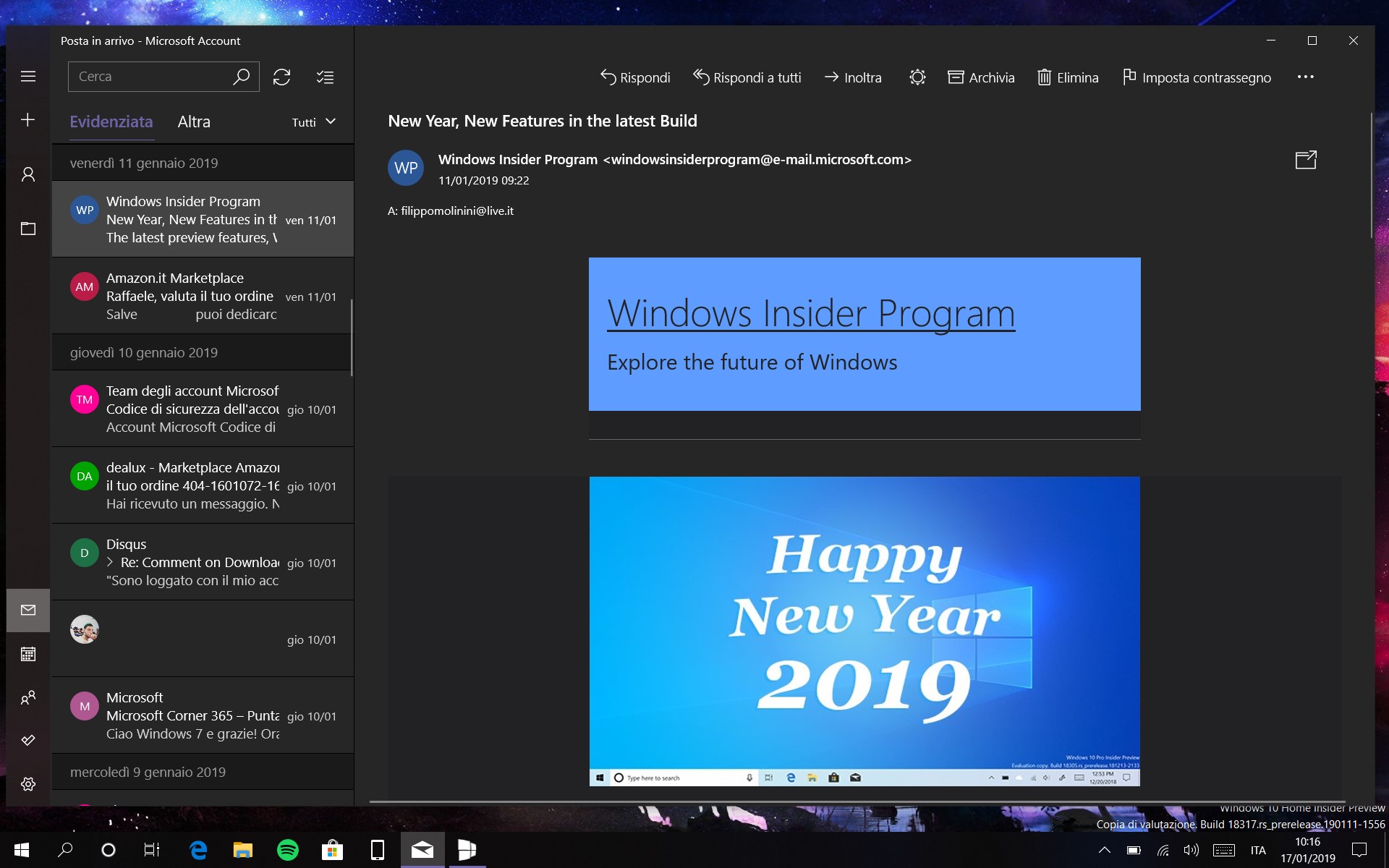The height and width of the screenshot is (868, 1389).
Task: Open Microsoft Store from taskbar
Action: coord(332,850)
